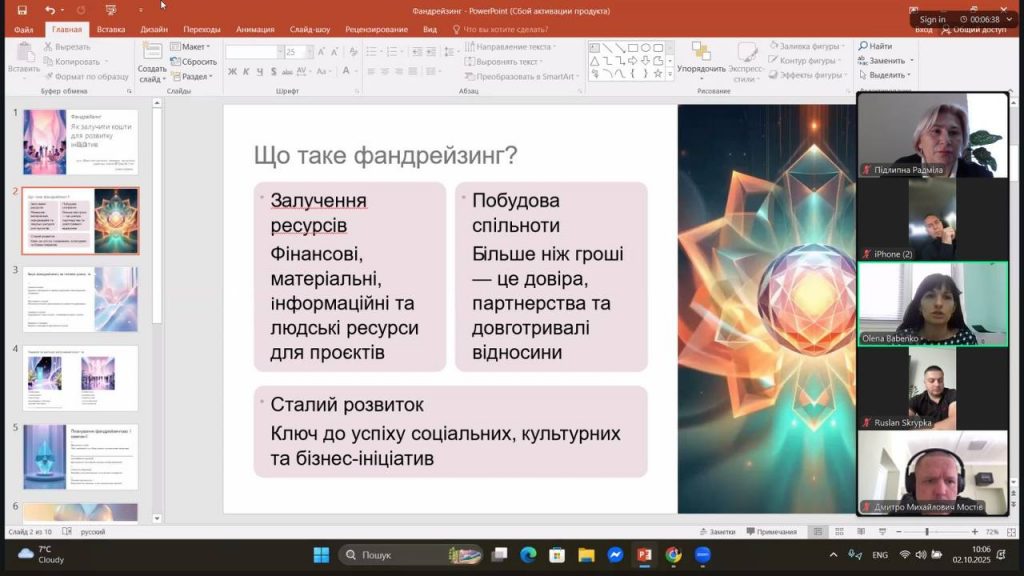Open the Макет layout dropdown
Screen dimensions: 1024x576
point(192,47)
